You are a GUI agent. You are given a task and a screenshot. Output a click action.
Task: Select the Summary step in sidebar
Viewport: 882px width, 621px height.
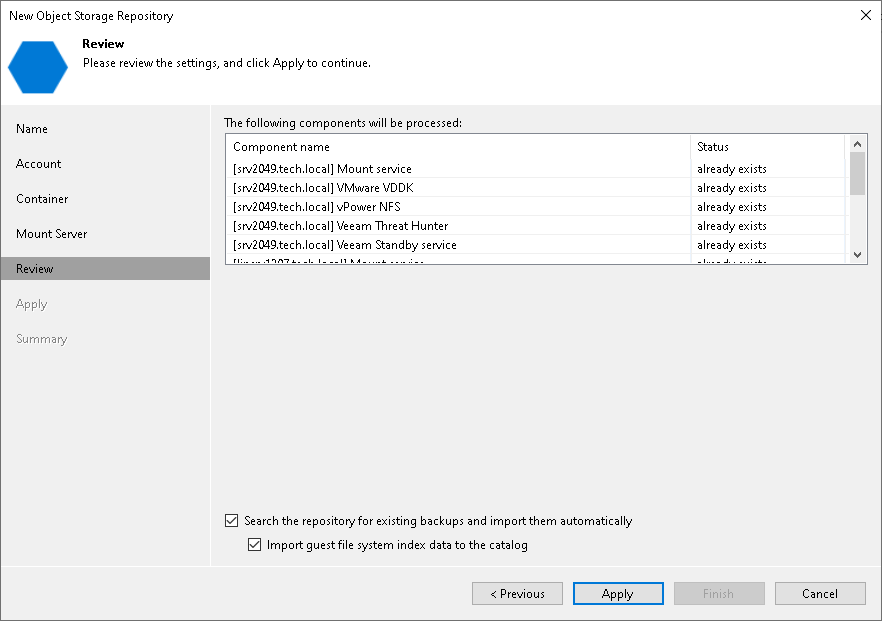(42, 339)
